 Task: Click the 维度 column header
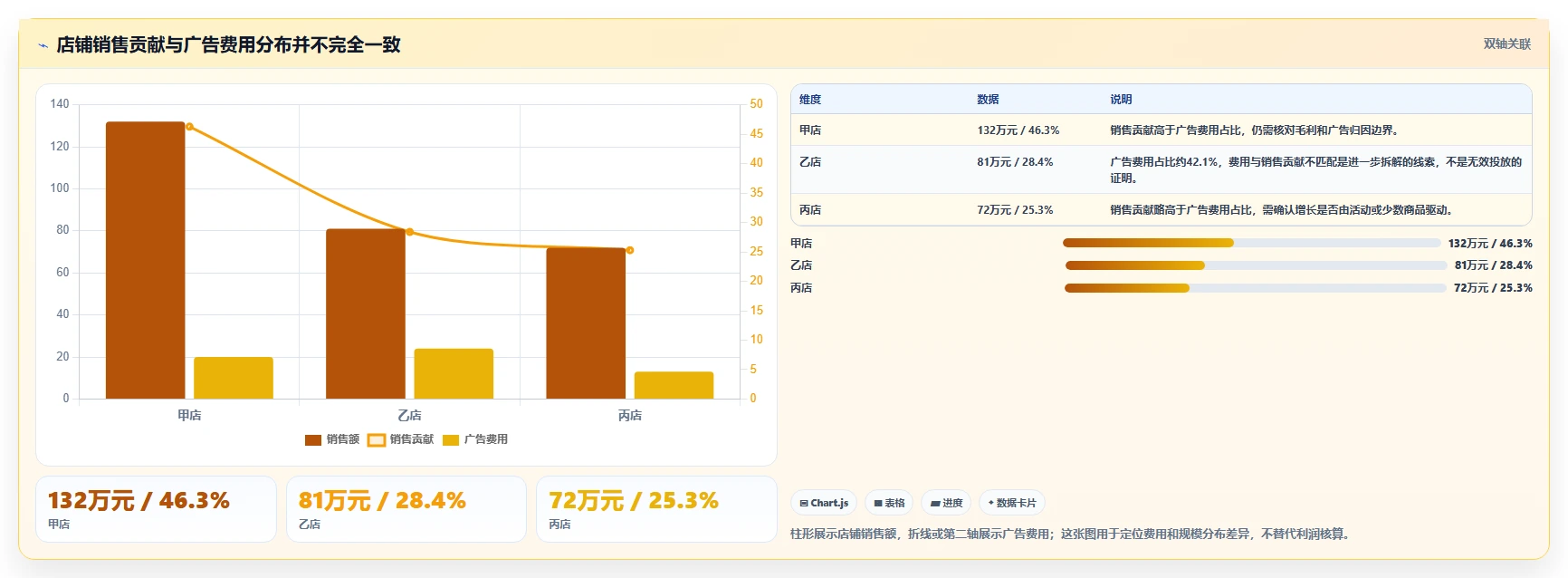pos(810,100)
